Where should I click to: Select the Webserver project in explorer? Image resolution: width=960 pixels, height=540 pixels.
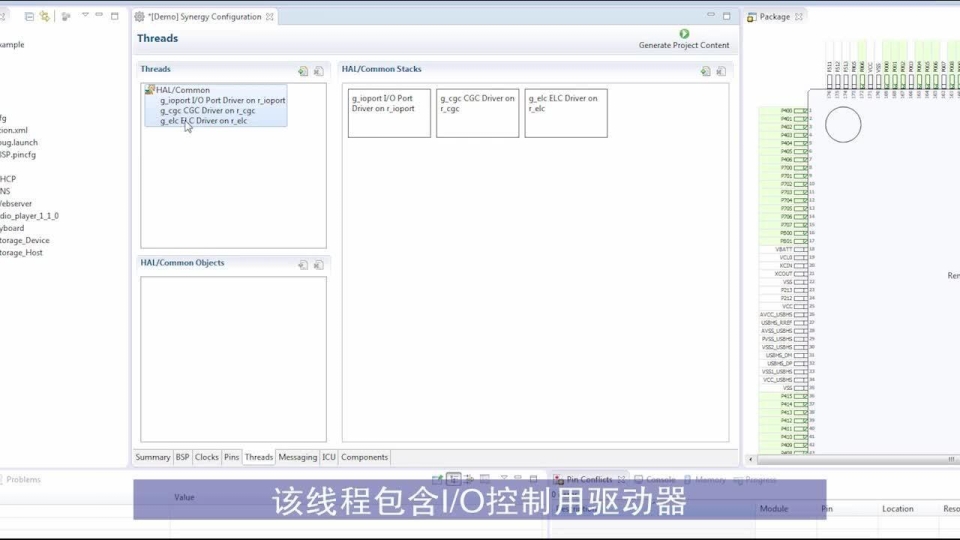tap(16, 204)
